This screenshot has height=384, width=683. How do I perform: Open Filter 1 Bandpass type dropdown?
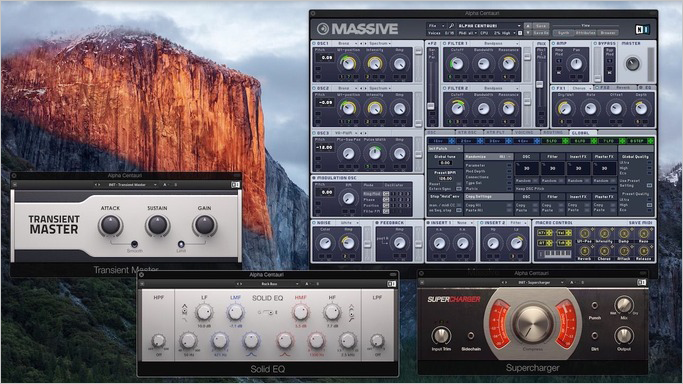[x=495, y=44]
